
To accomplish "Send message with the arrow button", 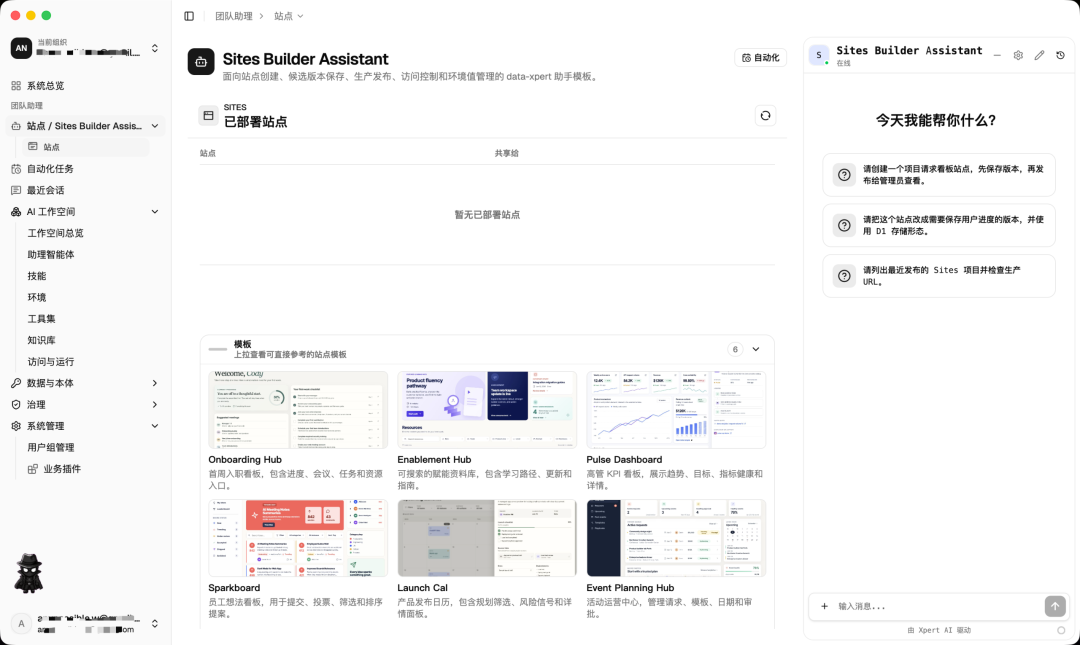I will click(x=1055, y=606).
